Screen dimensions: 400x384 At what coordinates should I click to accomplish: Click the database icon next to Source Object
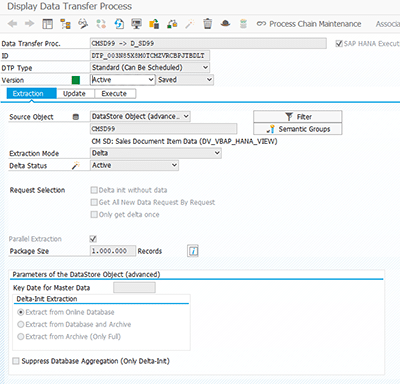(76, 117)
